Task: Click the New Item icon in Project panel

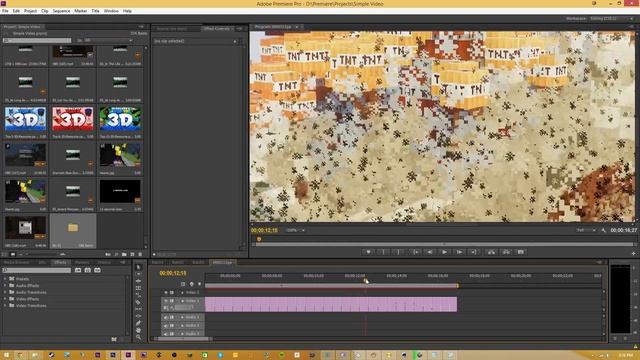Action: click(132, 254)
